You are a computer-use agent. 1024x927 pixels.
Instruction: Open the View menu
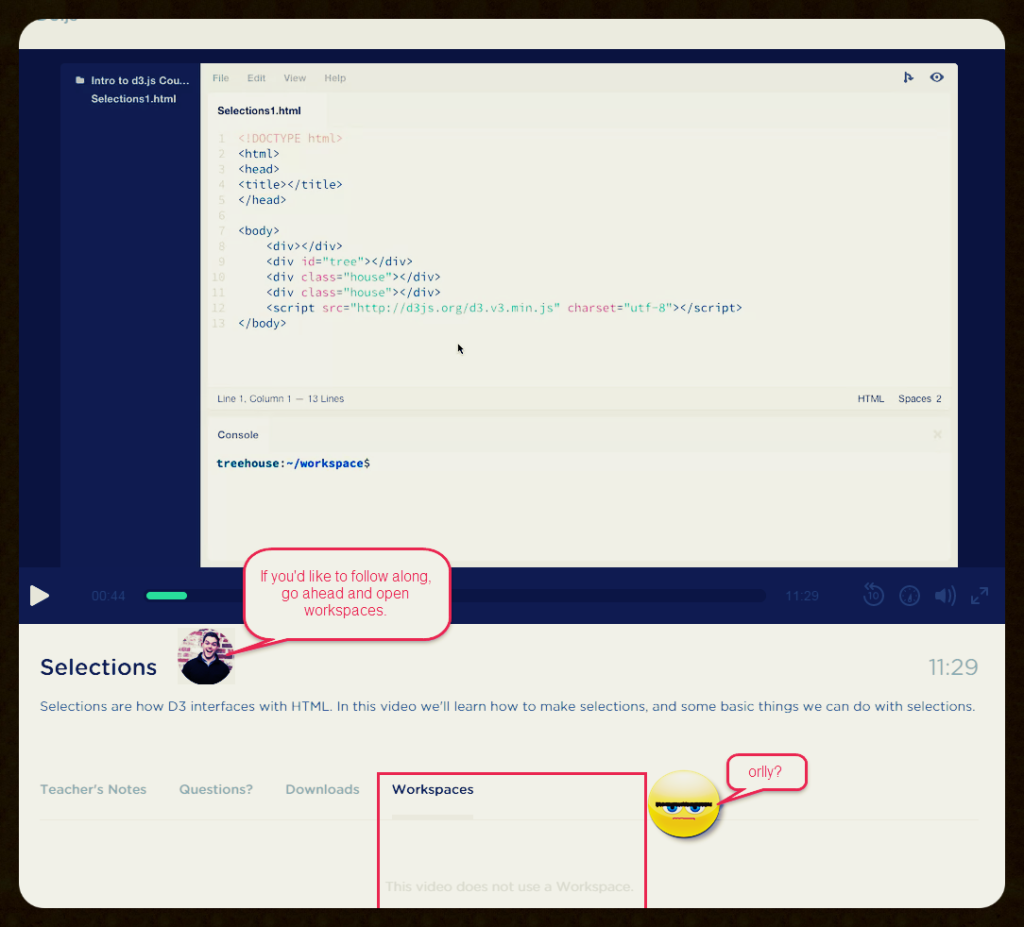295,78
